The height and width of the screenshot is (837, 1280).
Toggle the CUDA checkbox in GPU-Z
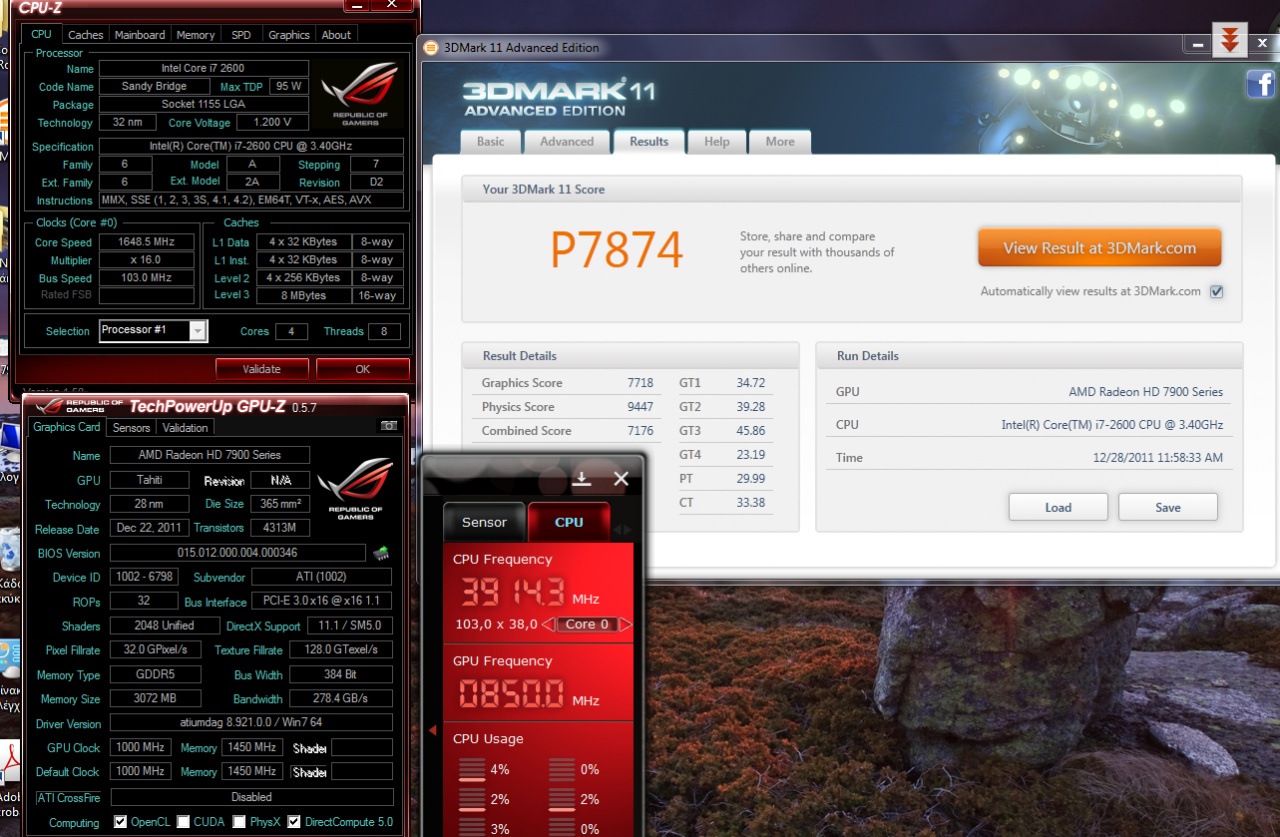(182, 822)
